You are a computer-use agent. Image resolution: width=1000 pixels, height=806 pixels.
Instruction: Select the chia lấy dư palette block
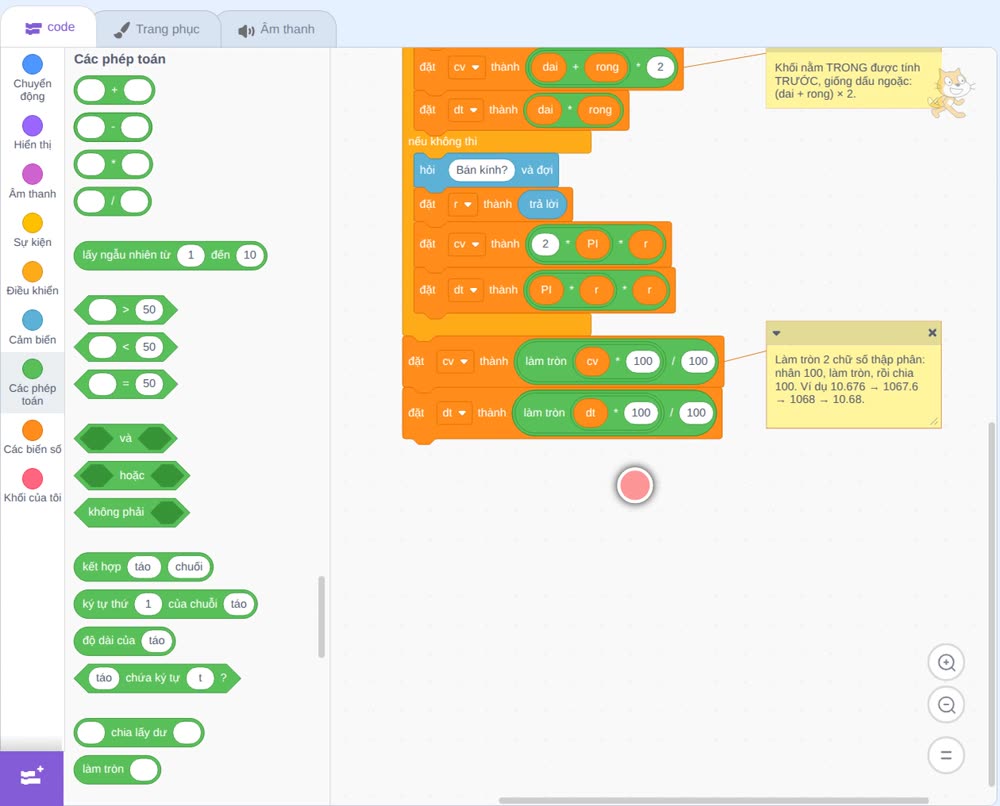tap(139, 733)
